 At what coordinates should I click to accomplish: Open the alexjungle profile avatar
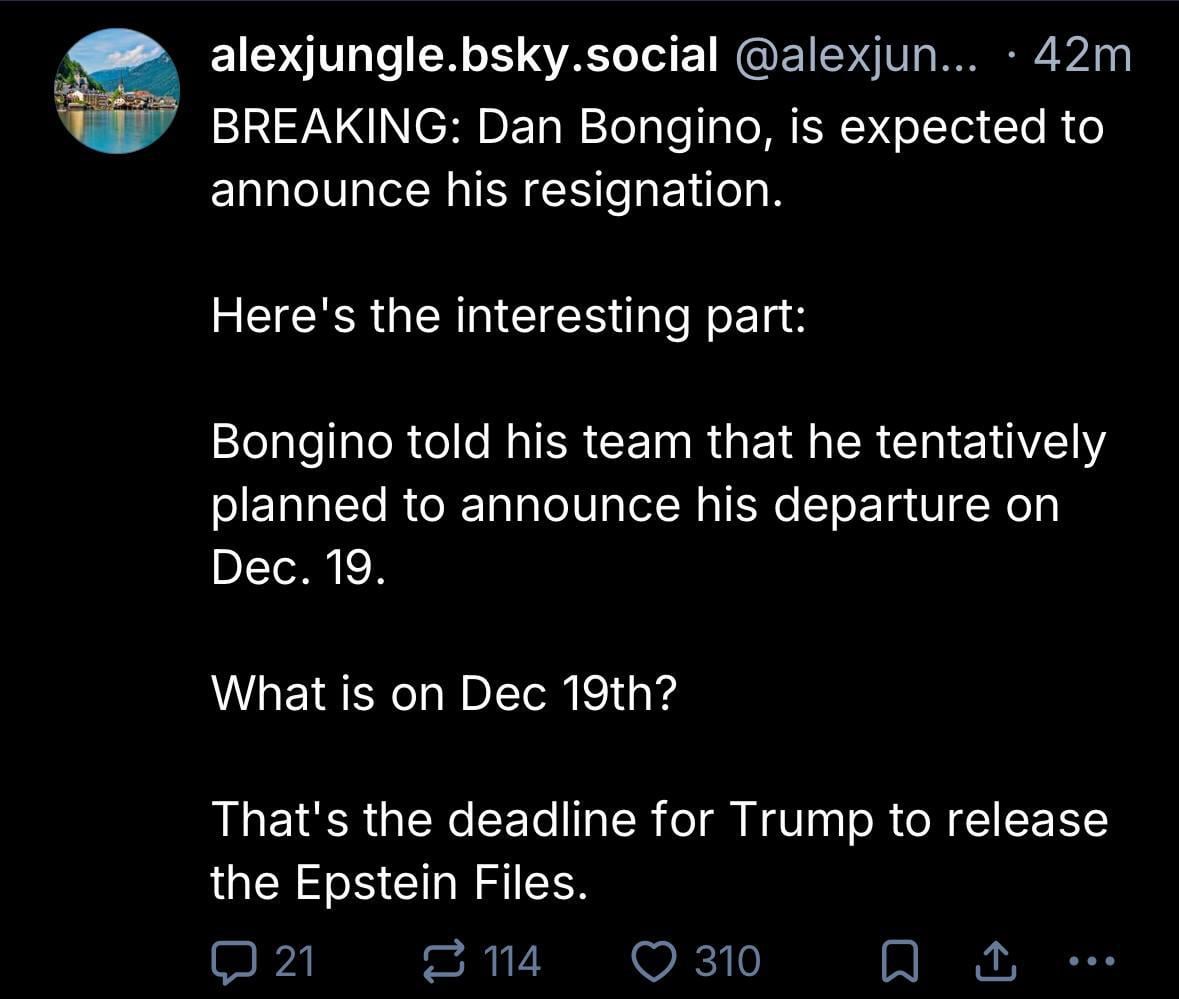coord(116,91)
